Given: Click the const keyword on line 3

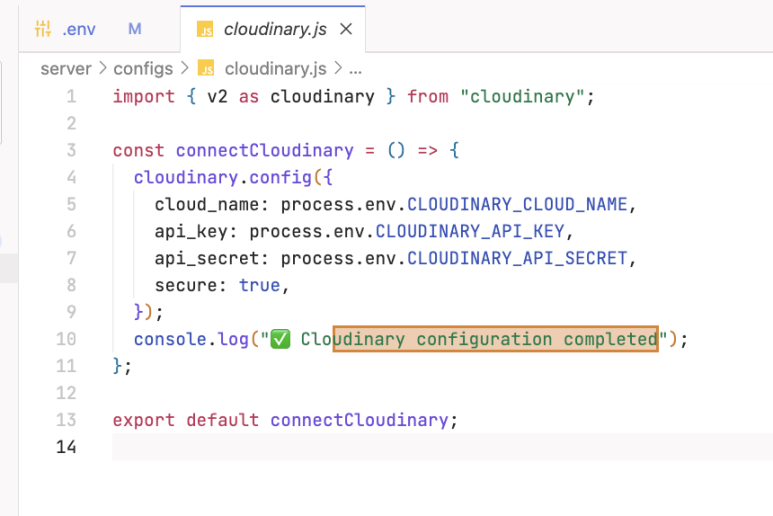Looking at the screenshot, I should point(139,150).
